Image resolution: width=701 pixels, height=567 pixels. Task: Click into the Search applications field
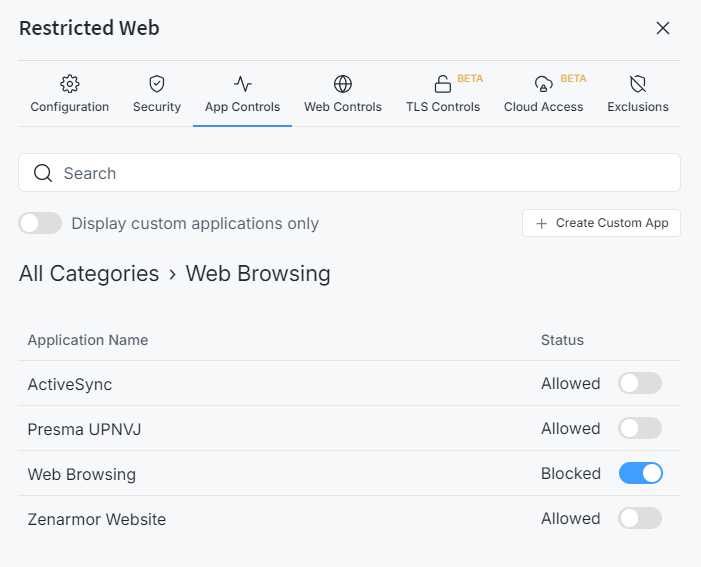pos(350,173)
